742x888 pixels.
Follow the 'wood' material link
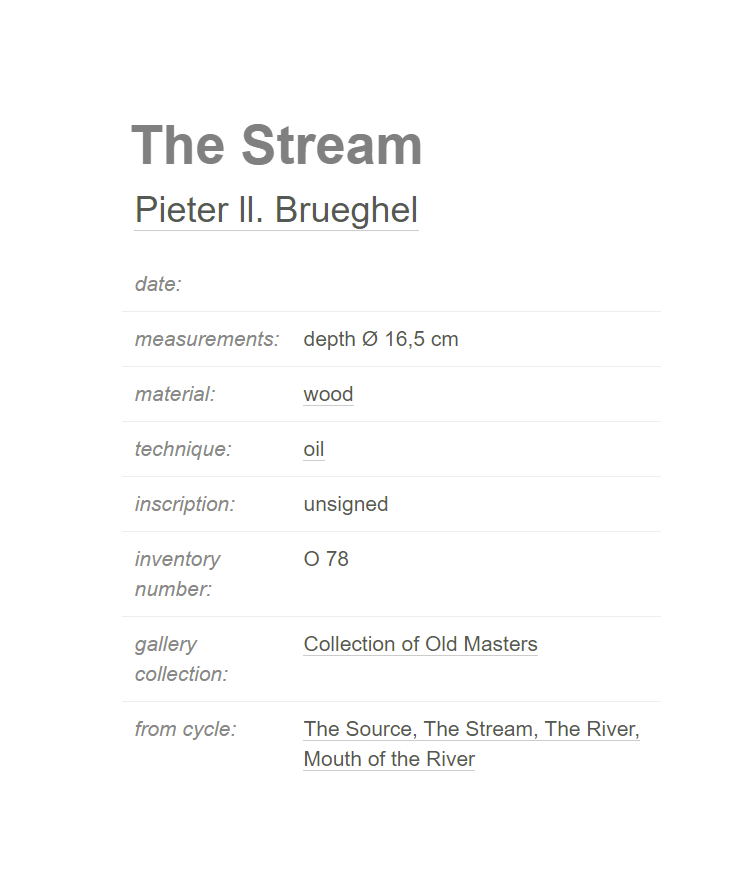(x=329, y=394)
